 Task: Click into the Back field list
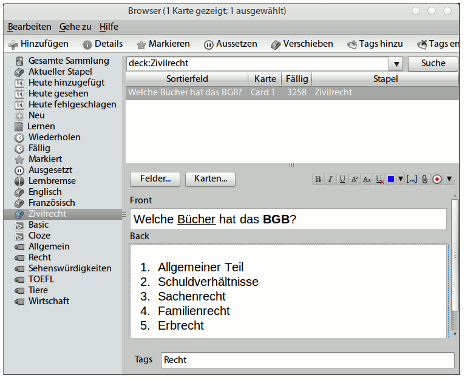288,292
